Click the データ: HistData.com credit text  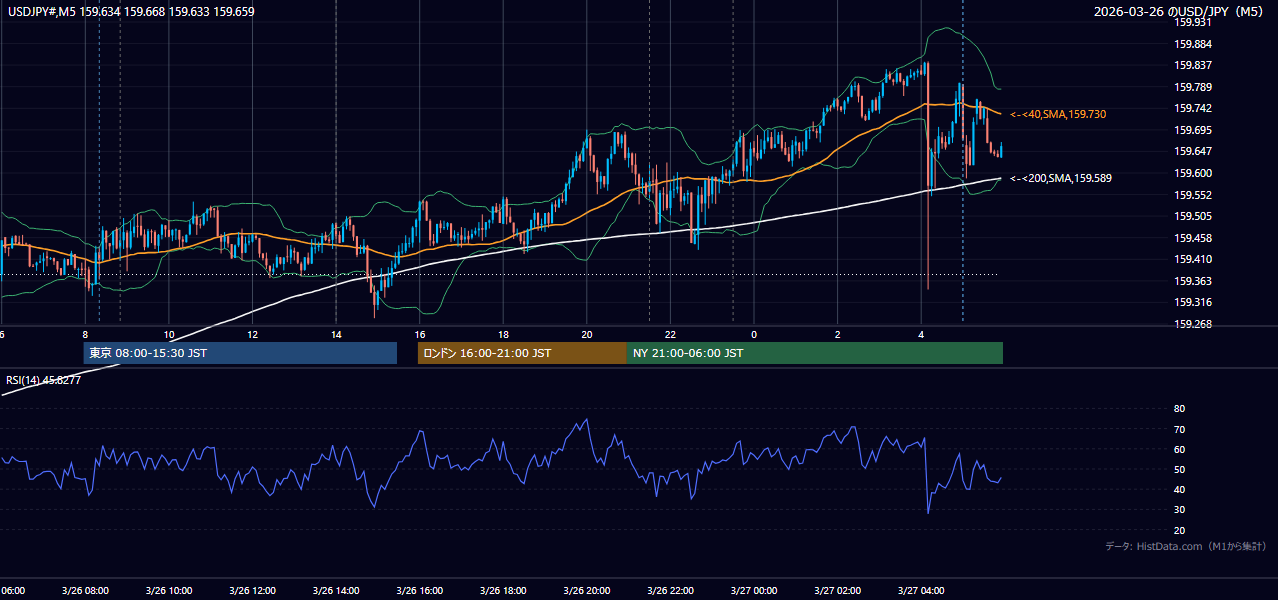point(1186,546)
